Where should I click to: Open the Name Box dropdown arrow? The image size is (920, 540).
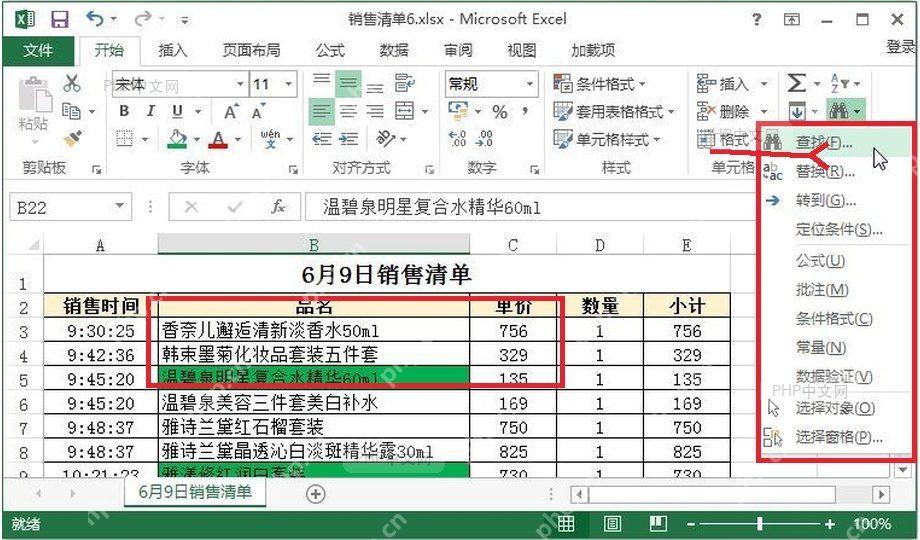[120, 207]
